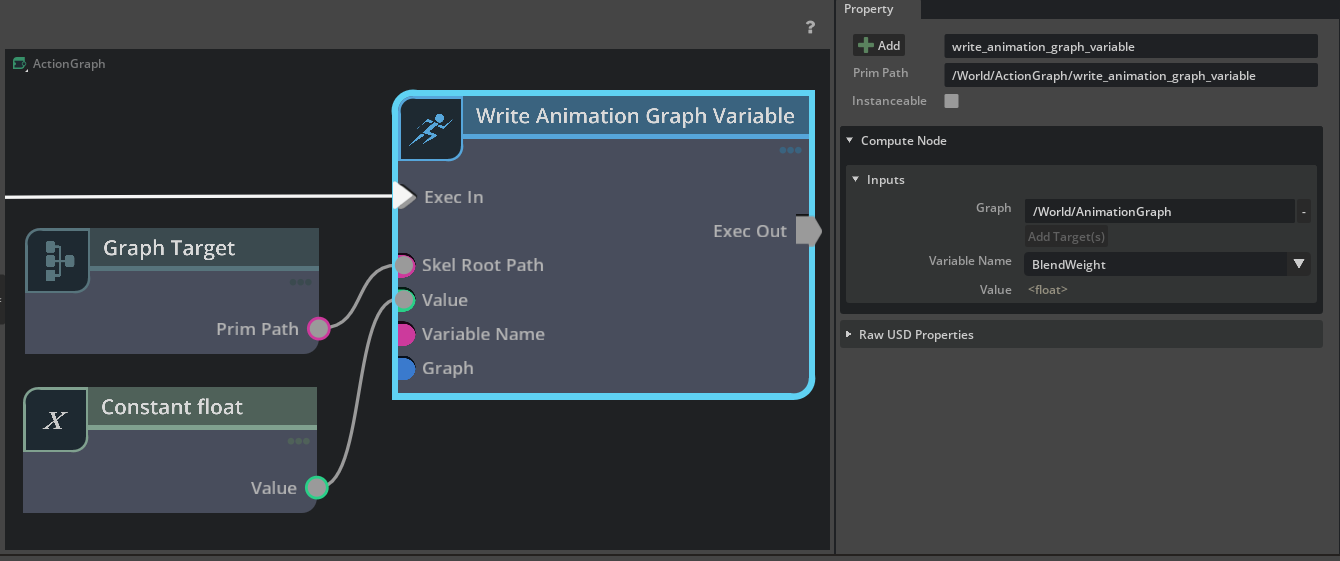The height and width of the screenshot is (561, 1340).
Task: Click the Write Animation Graph Variable running-figure icon
Action: pos(431,128)
